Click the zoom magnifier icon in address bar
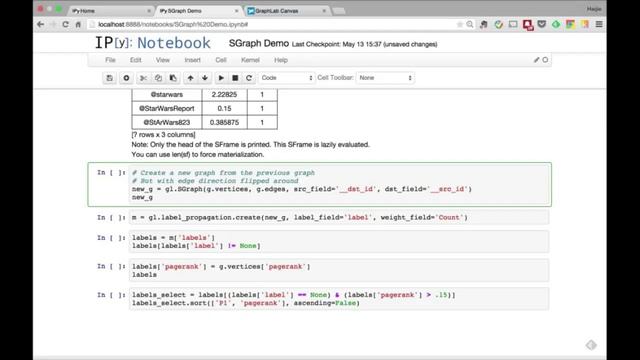This screenshot has height=360, width=640. tap(470, 24)
